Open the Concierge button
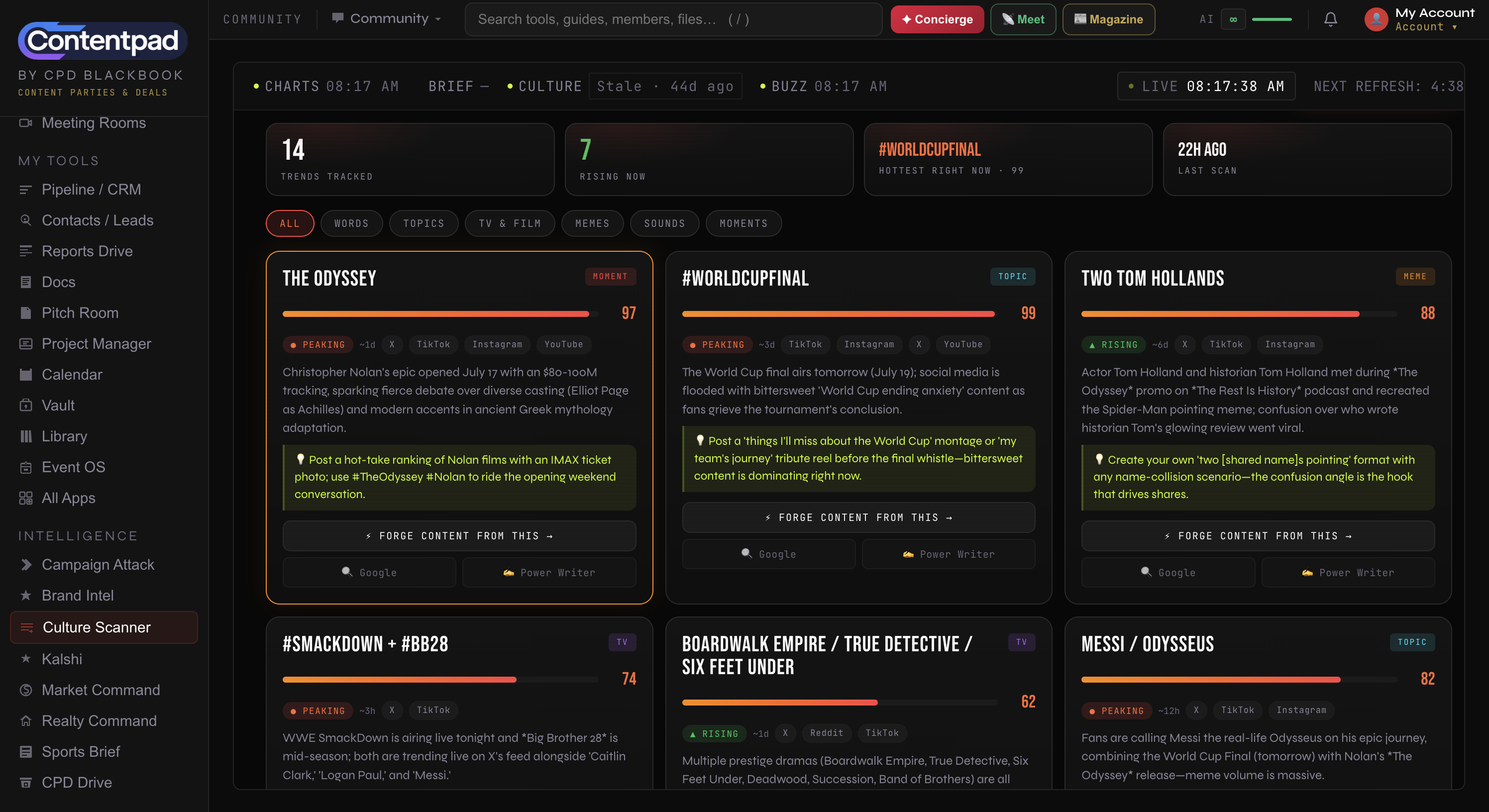This screenshot has width=1489, height=812. (x=937, y=19)
